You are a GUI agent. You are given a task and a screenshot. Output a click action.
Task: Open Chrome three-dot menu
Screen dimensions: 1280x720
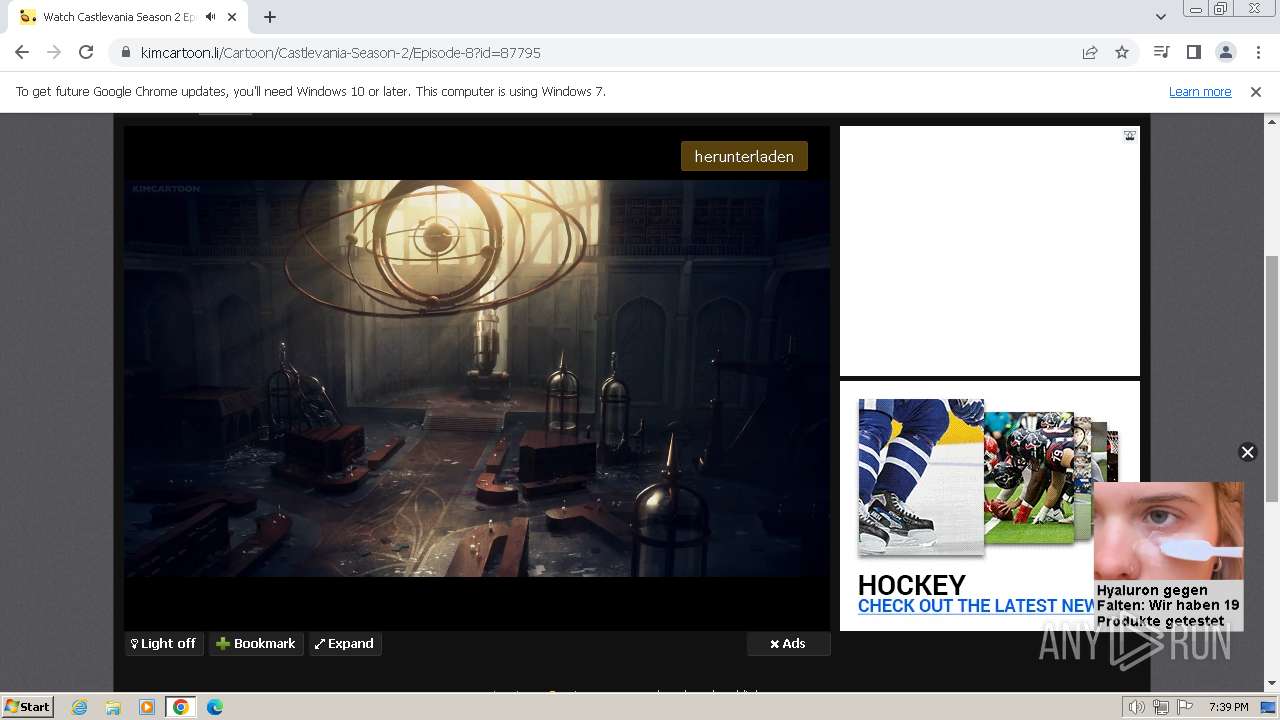click(1257, 52)
